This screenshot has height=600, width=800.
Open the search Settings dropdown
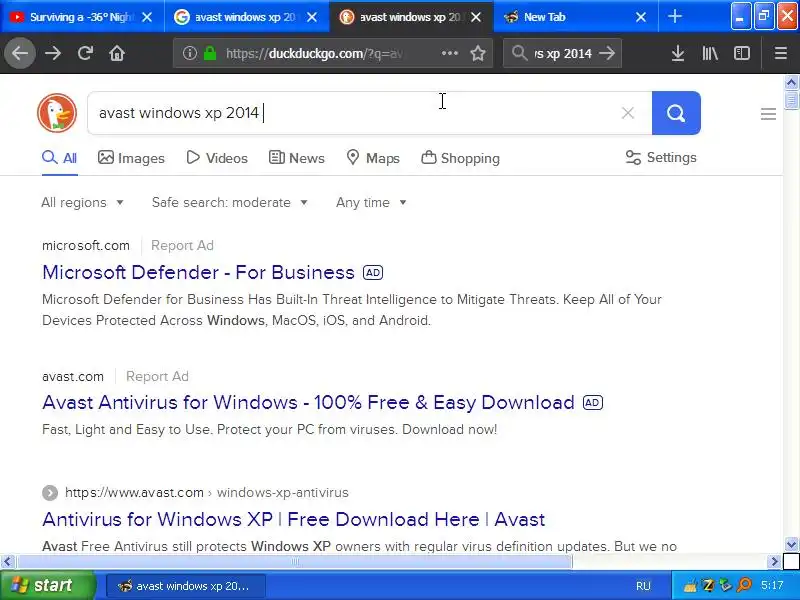pyautogui.click(x=661, y=158)
